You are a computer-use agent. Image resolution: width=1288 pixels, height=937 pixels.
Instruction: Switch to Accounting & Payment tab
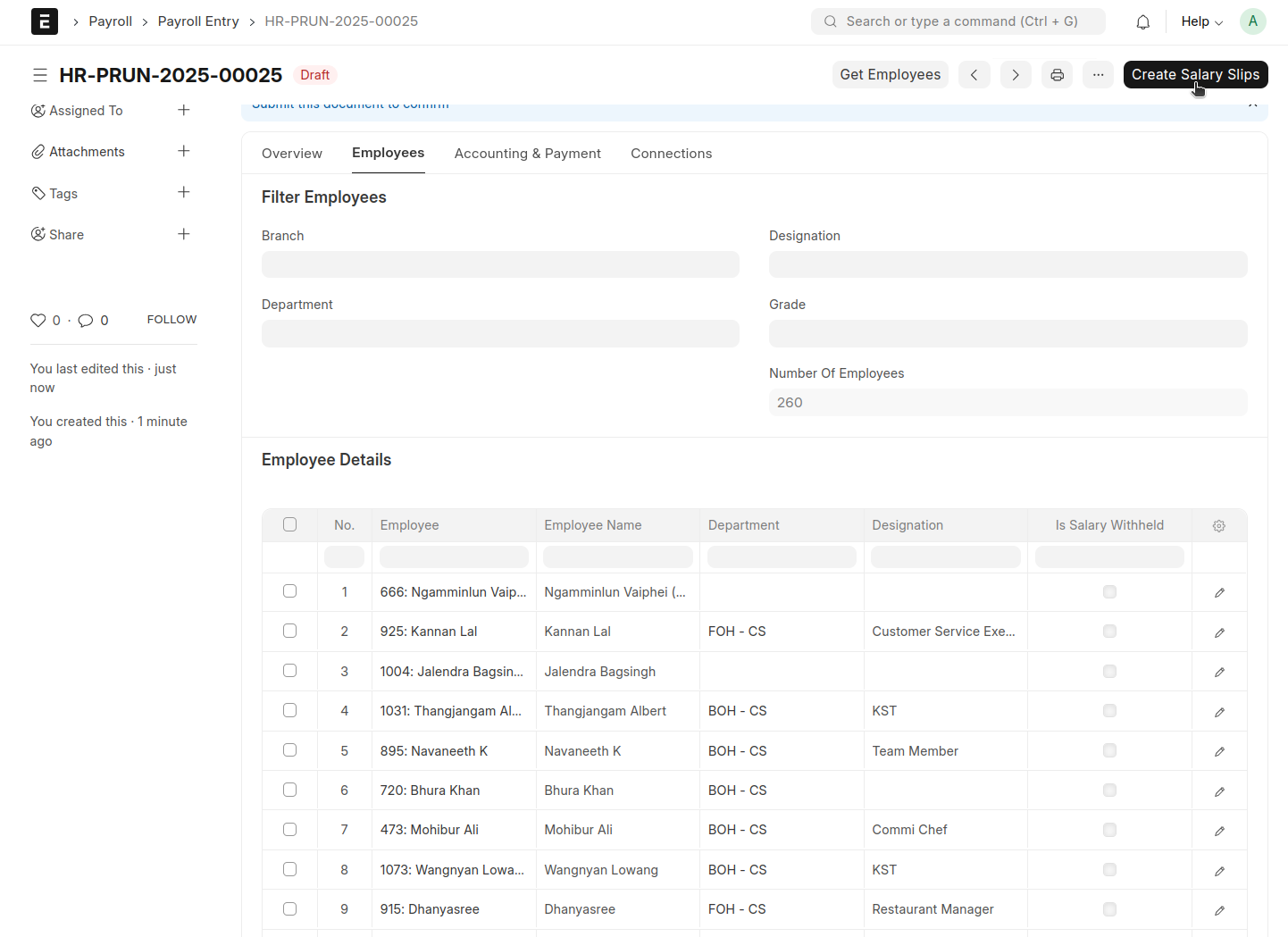[x=527, y=154]
